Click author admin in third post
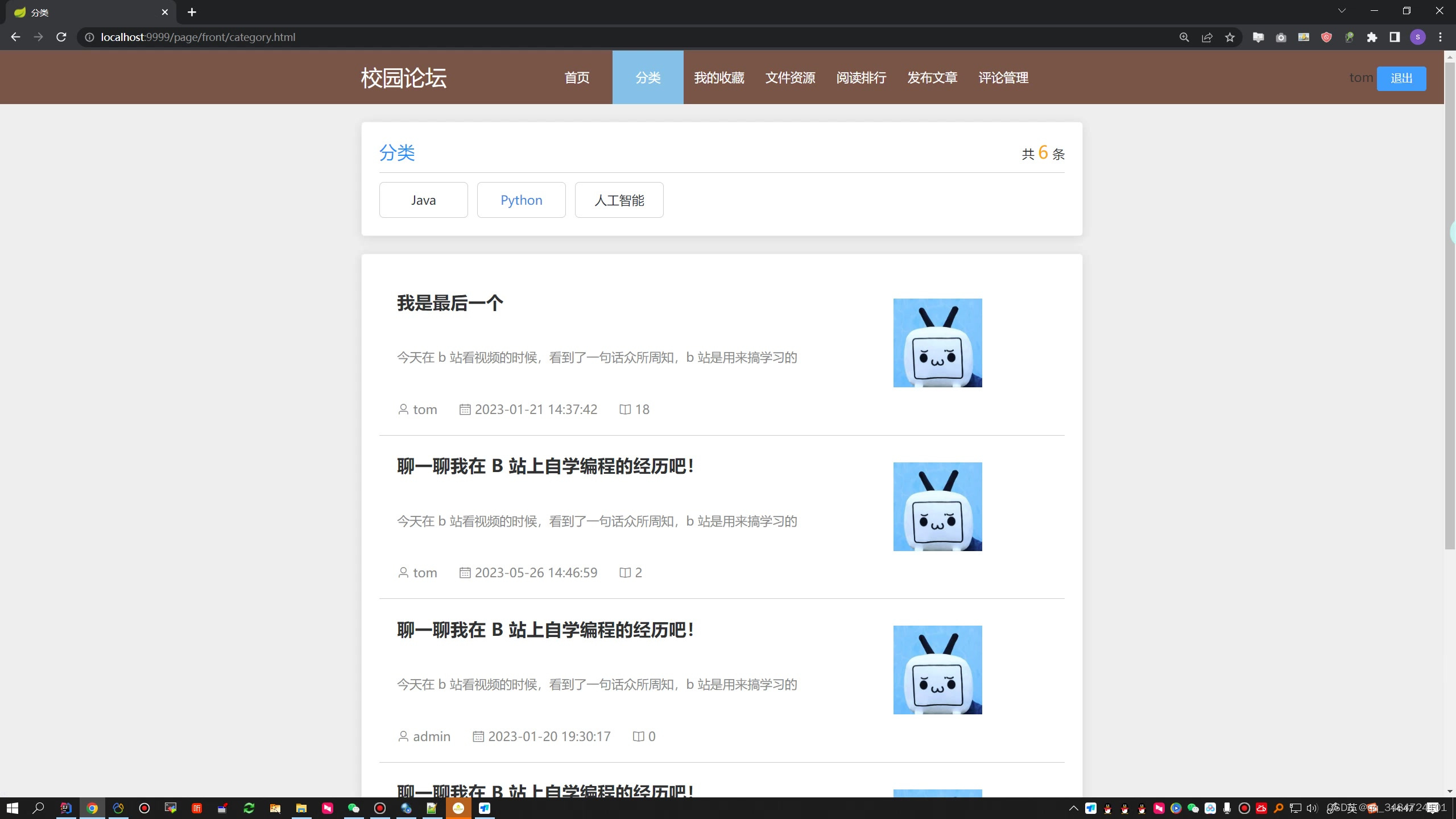 (x=432, y=737)
